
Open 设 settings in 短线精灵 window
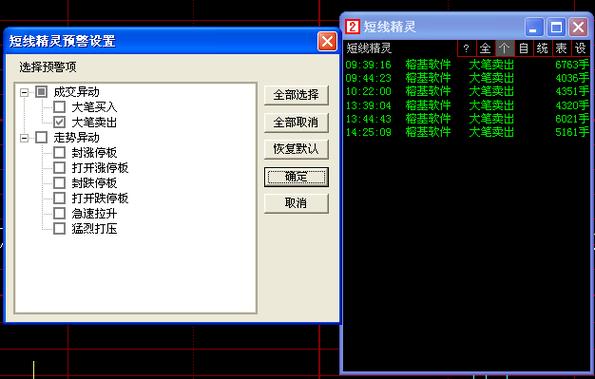(580, 48)
